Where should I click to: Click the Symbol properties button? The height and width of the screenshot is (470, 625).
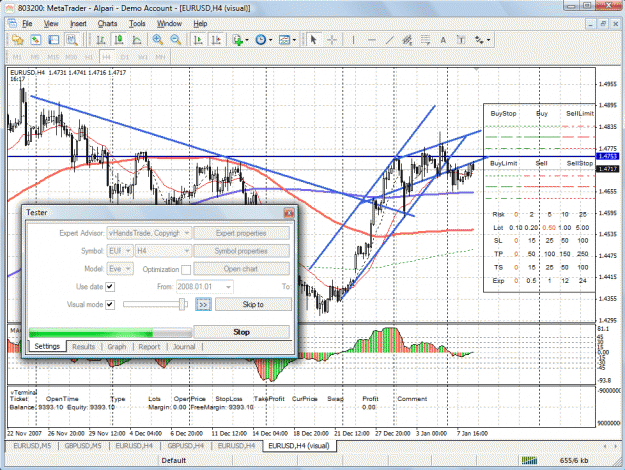pyautogui.click(x=241, y=251)
